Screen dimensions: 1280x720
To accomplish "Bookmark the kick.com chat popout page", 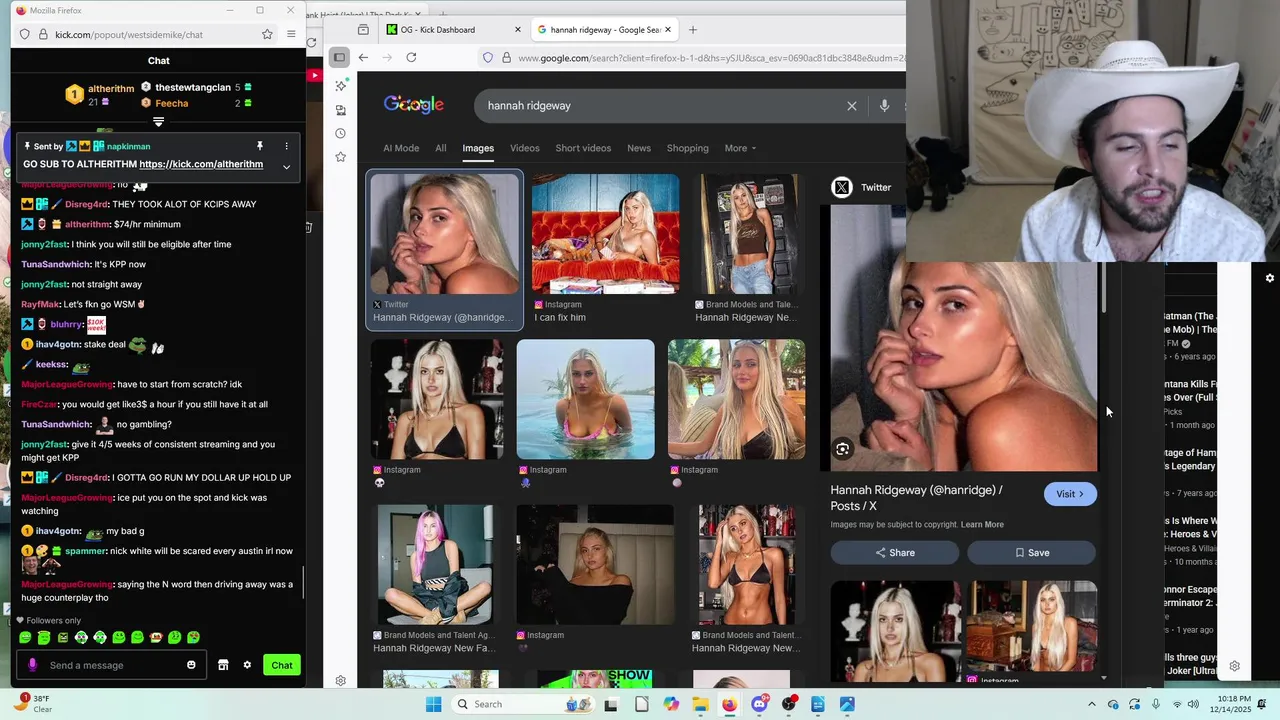I will point(267,34).
